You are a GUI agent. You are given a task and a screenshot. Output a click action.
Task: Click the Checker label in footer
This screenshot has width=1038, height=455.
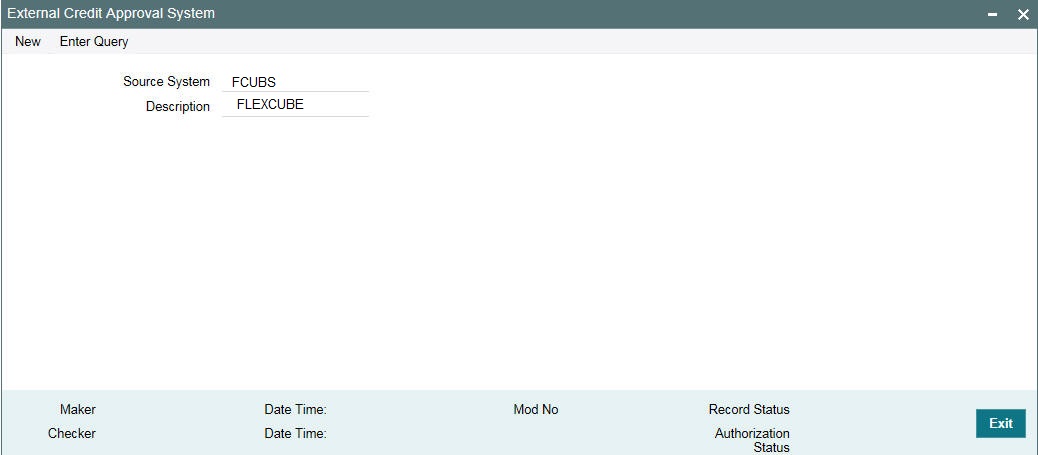pyautogui.click(x=72, y=433)
